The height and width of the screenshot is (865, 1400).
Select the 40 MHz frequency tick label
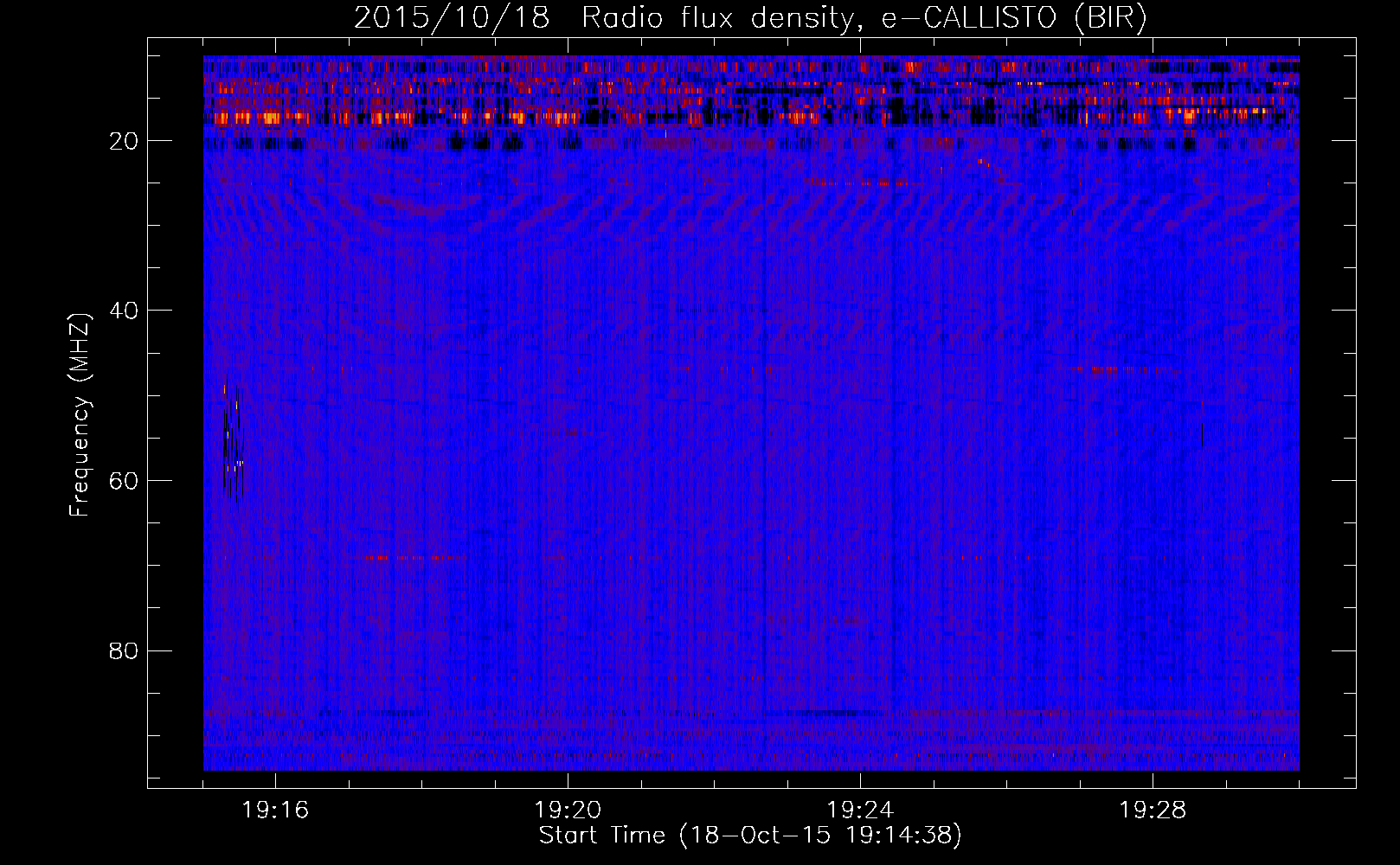pyautogui.click(x=124, y=311)
